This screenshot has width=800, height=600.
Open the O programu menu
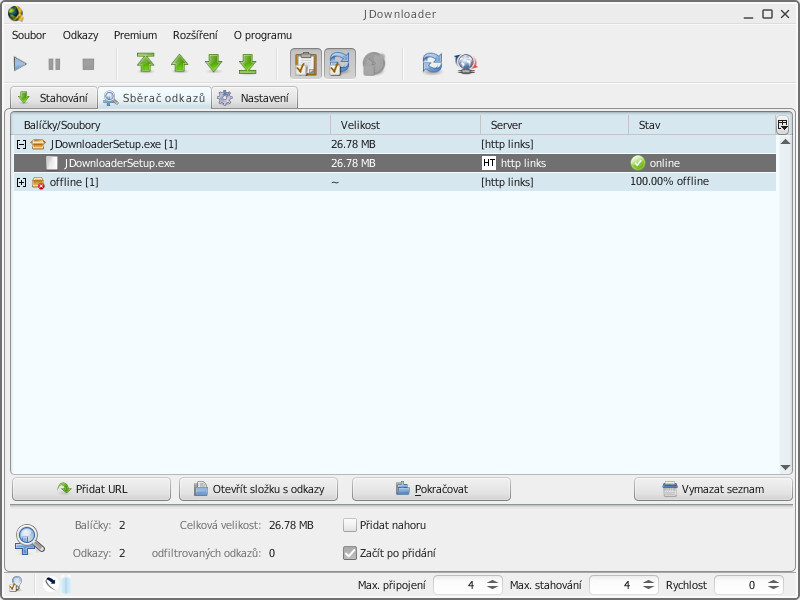[x=263, y=35]
